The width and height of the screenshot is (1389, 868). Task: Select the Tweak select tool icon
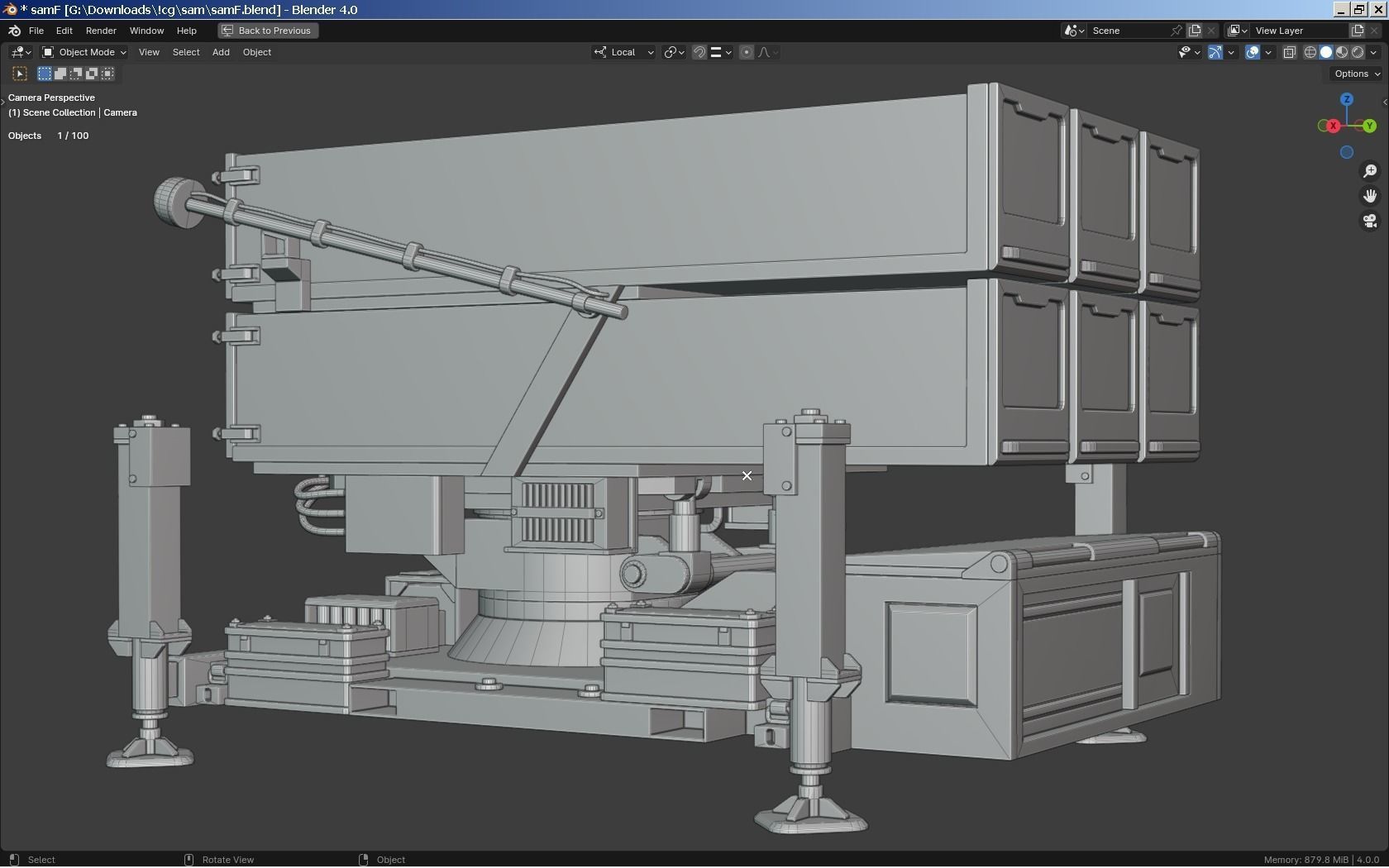click(x=20, y=74)
